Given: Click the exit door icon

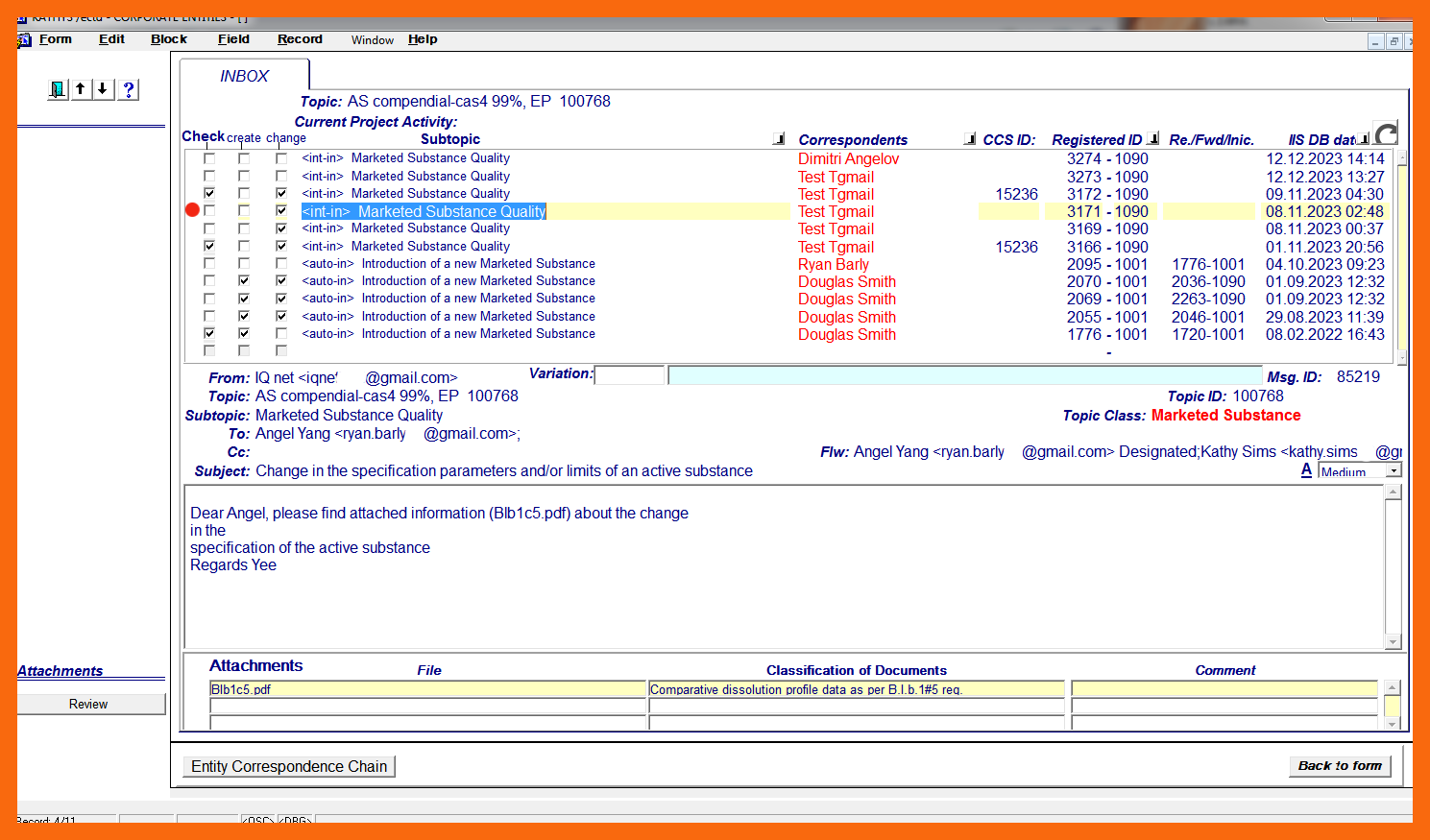Looking at the screenshot, I should click(58, 89).
